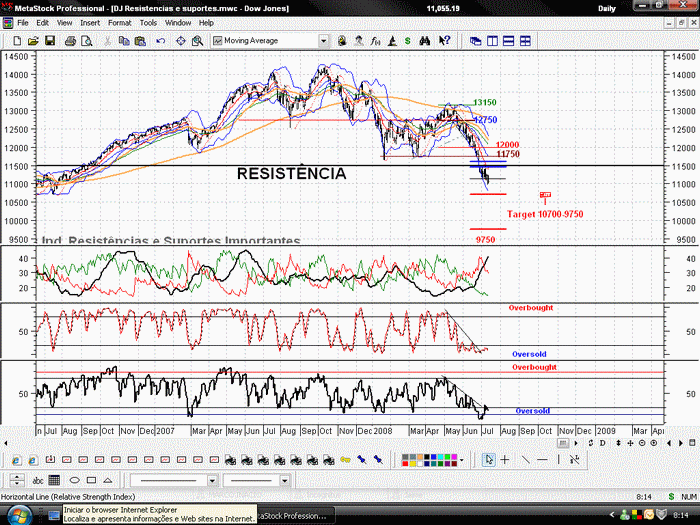
Task: Click the grid table icon beside abc
Action: (54, 480)
